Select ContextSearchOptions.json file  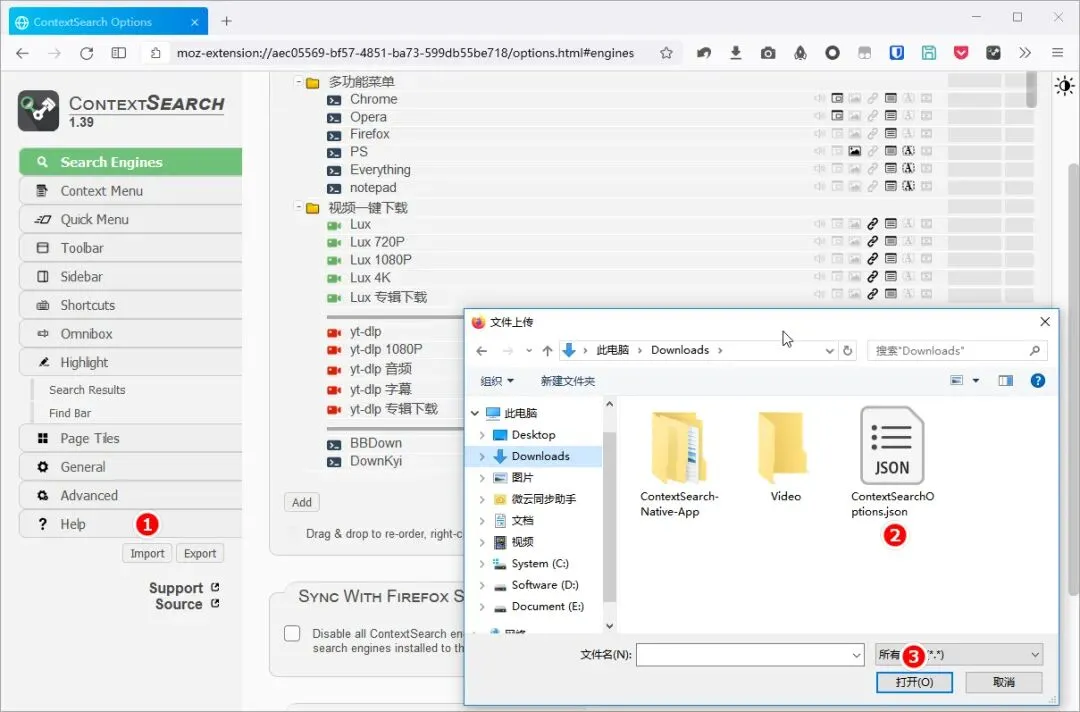pyautogui.click(x=892, y=463)
